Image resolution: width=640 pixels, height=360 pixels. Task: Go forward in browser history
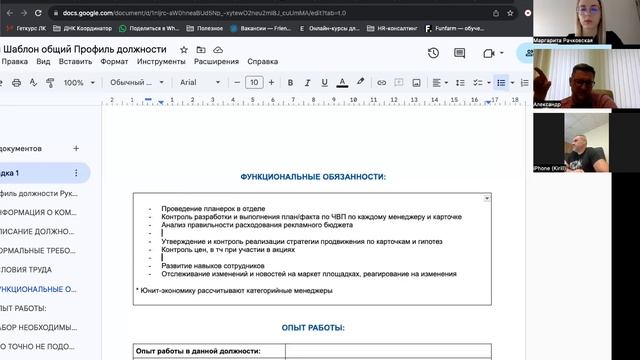pyautogui.click(x=24, y=13)
